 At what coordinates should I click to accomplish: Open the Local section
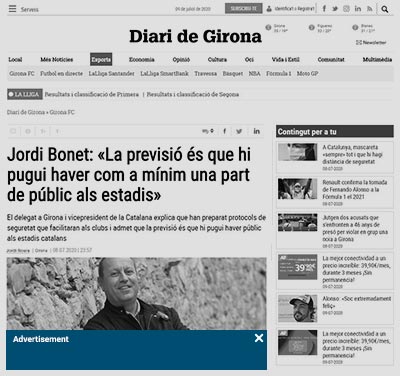15,60
